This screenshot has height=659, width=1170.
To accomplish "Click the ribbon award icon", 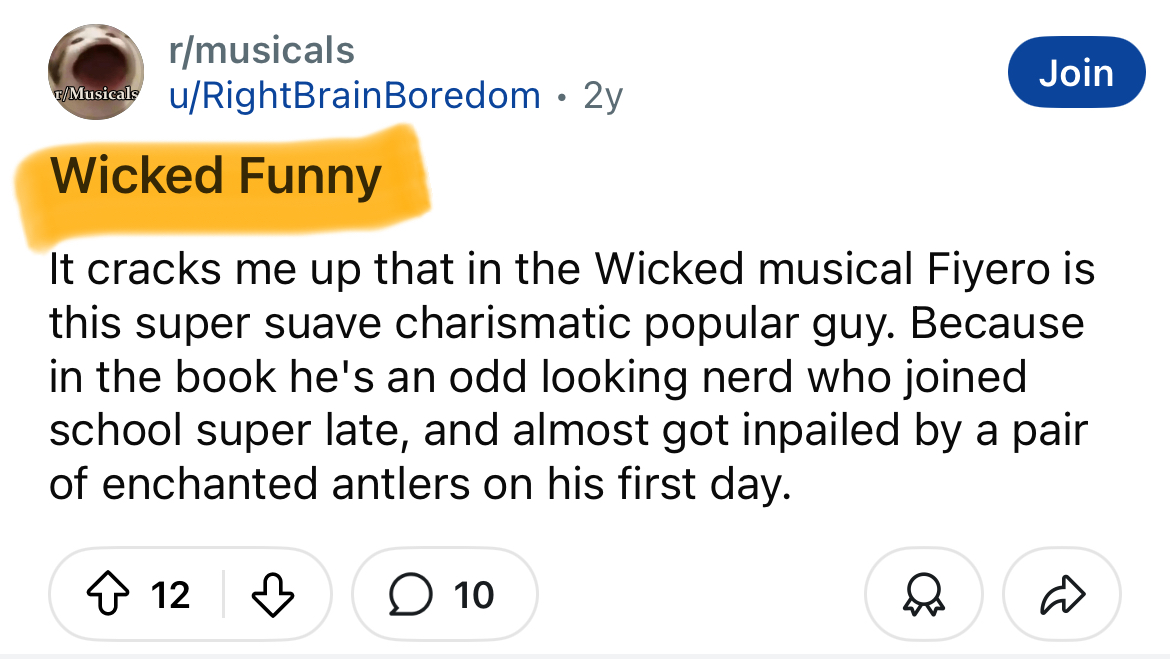I will pyautogui.click(x=923, y=594).
